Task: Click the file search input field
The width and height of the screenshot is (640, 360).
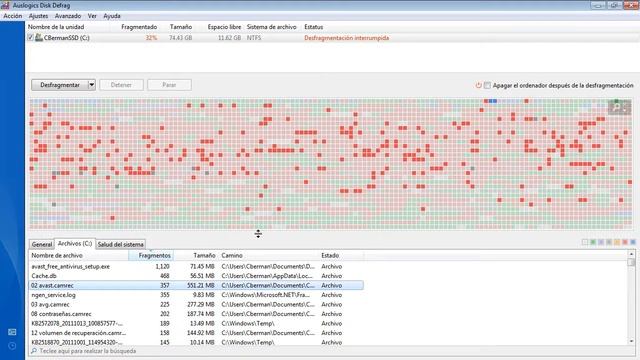Action: coord(331,351)
